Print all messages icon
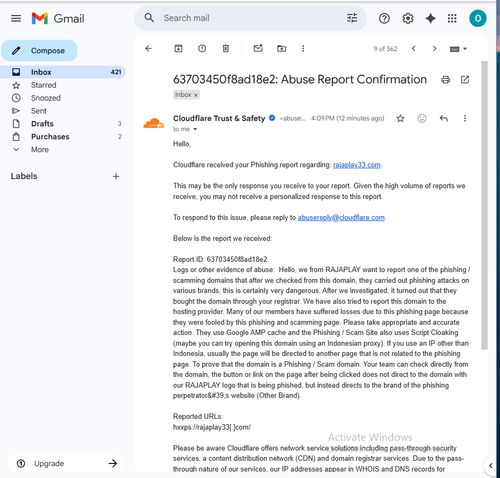Image resolution: width=500 pixels, height=478 pixels. [445, 80]
